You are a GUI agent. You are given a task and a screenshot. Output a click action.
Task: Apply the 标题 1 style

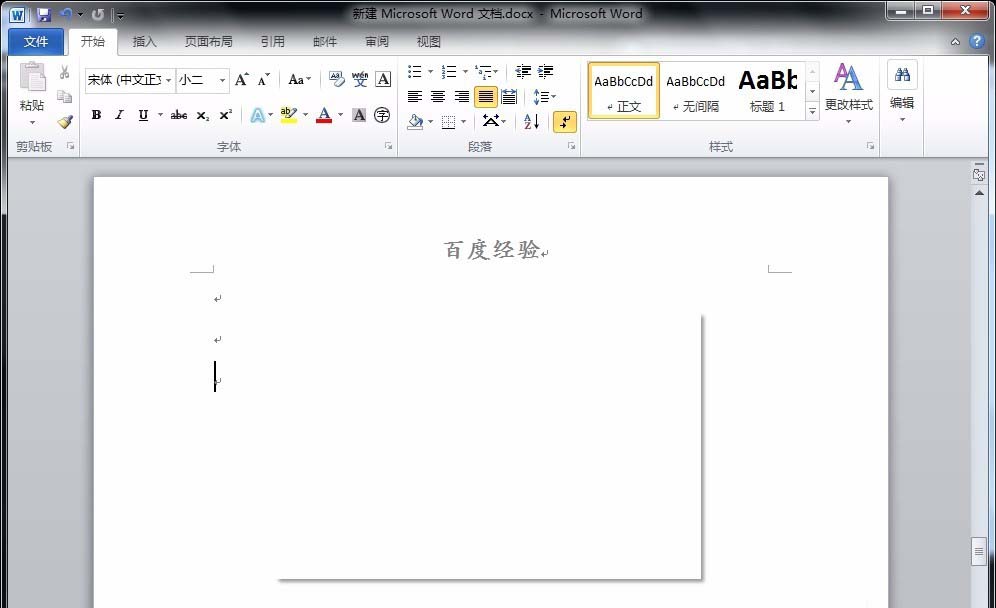pyautogui.click(x=767, y=91)
